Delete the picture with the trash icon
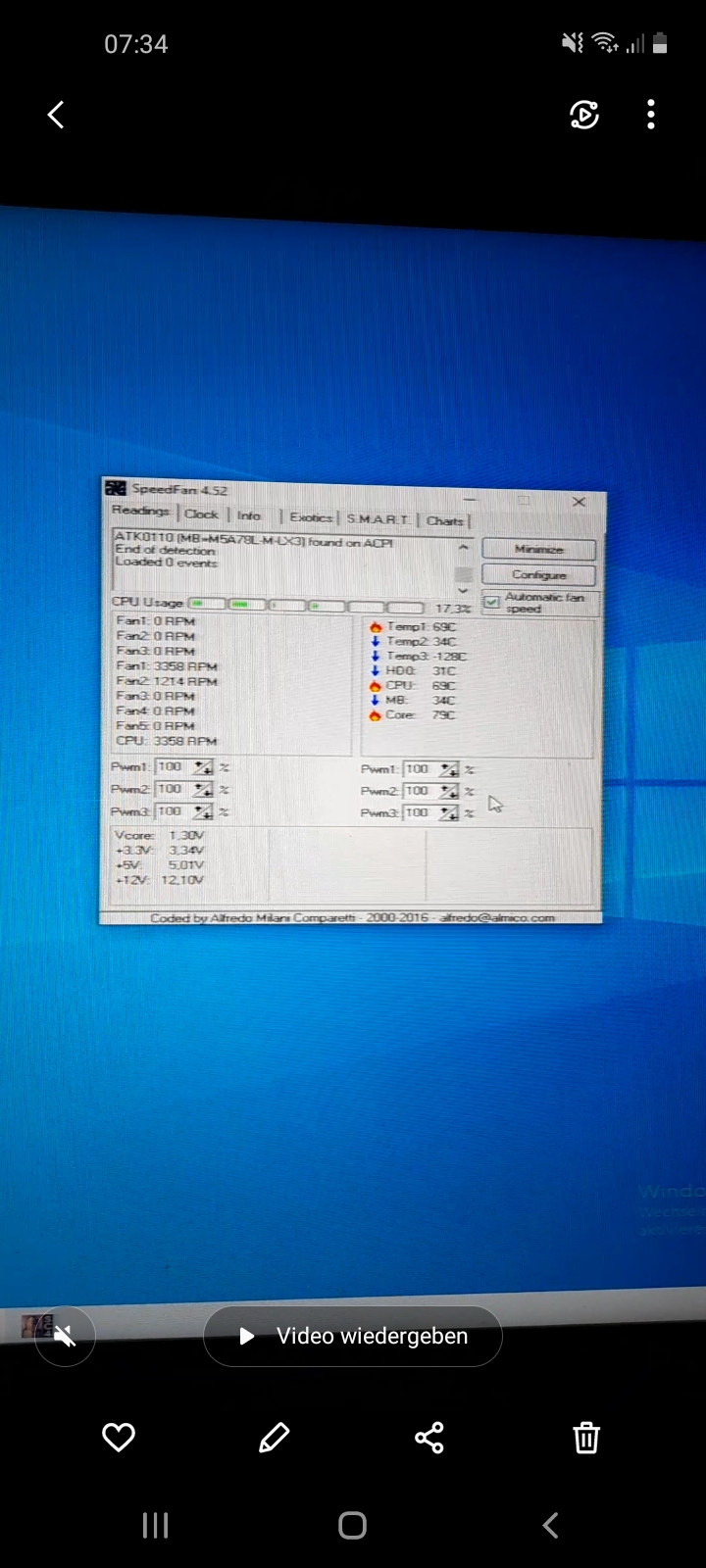This screenshot has width=706, height=1568. tap(586, 1438)
